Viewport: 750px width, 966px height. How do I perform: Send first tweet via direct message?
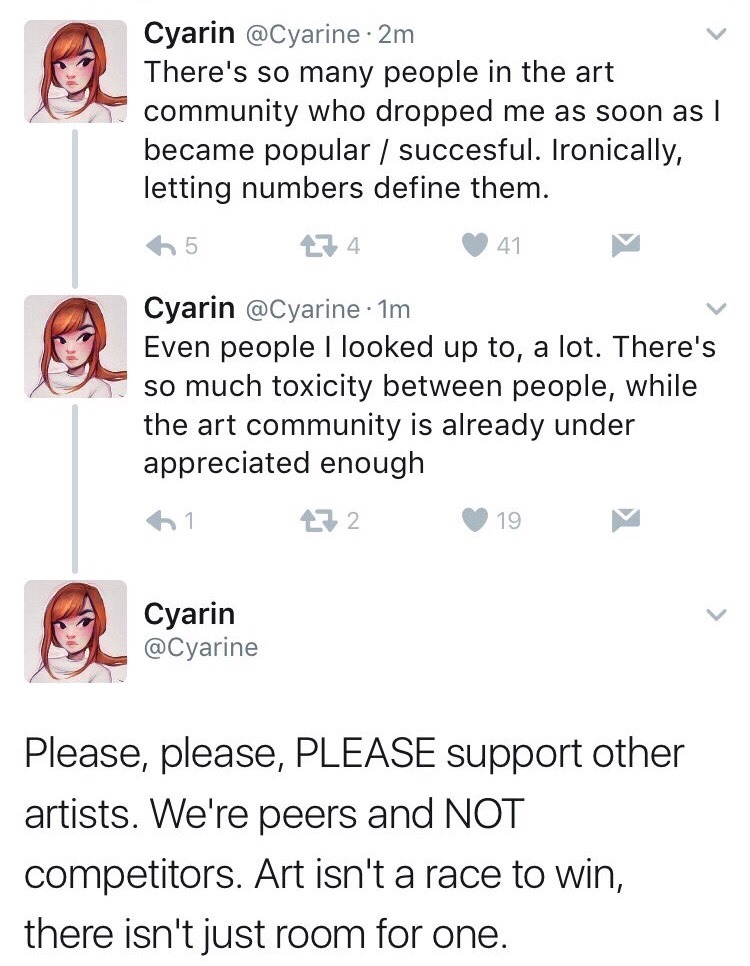coord(626,245)
